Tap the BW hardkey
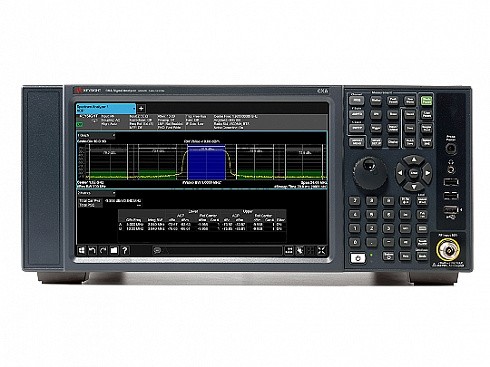 (x=376, y=114)
